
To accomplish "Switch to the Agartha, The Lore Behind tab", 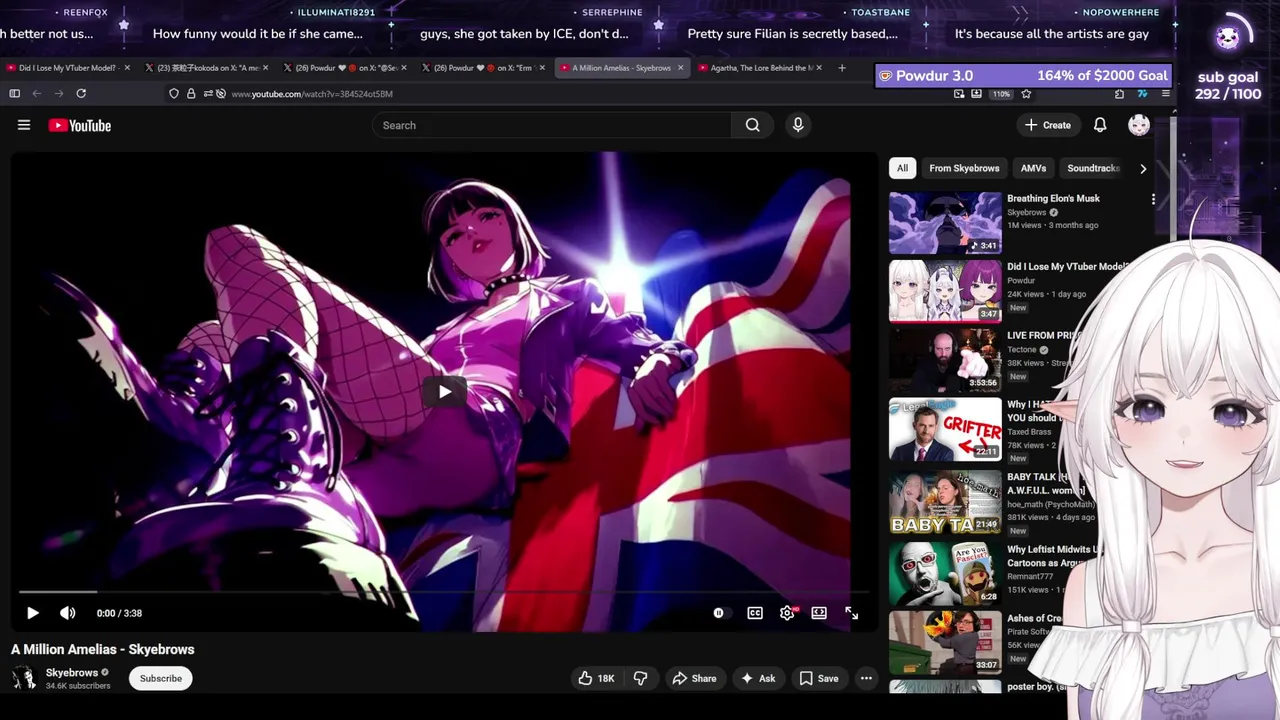I will click(x=760, y=68).
